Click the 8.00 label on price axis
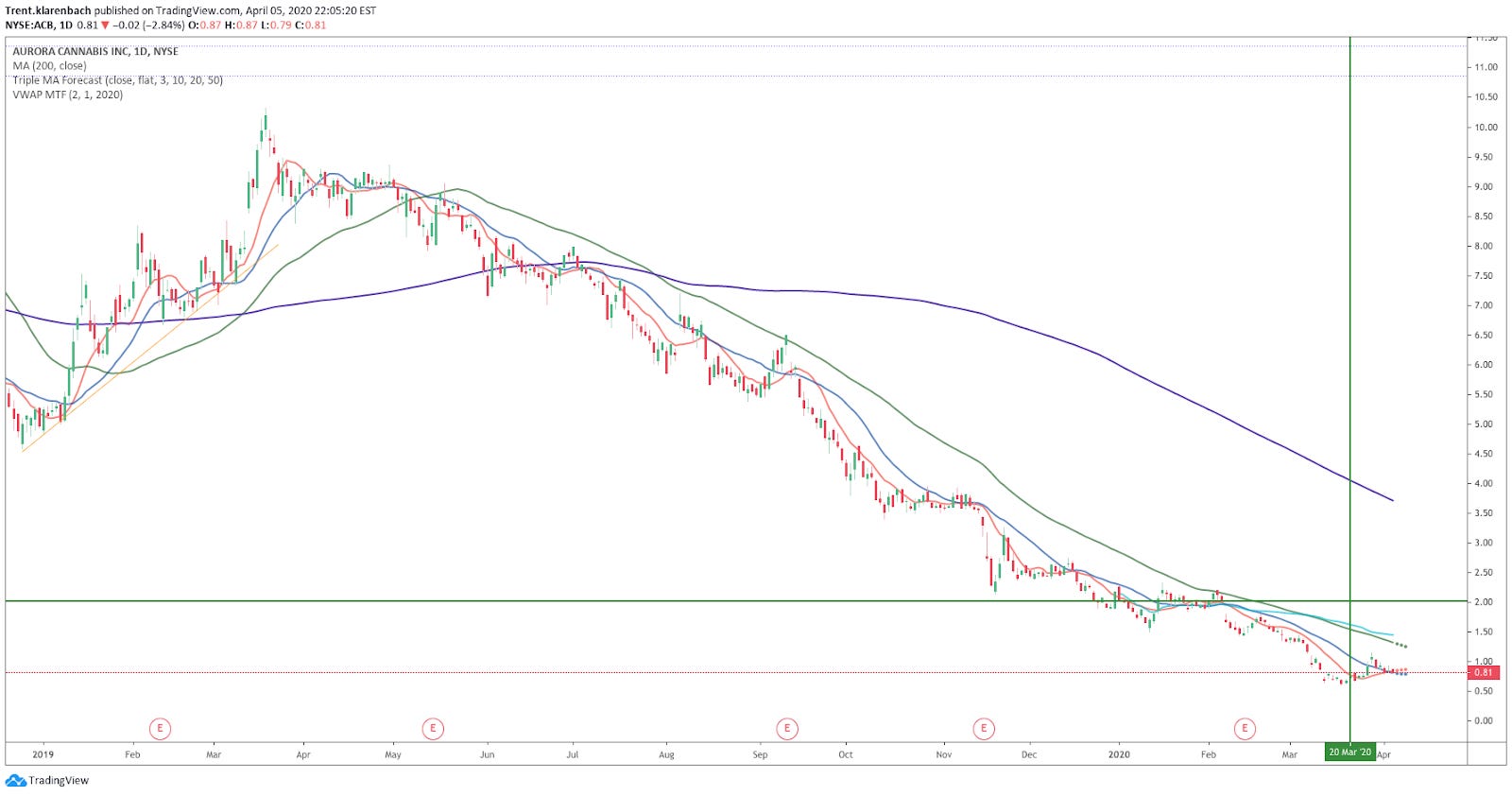1512x796 pixels. pos(1484,246)
